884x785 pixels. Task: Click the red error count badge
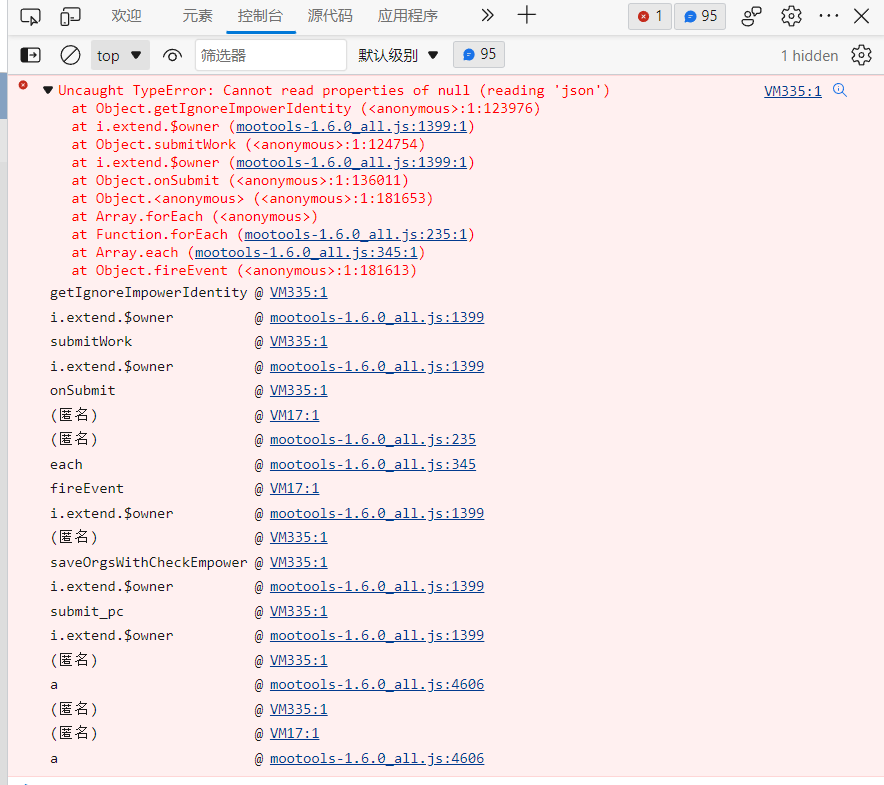pyautogui.click(x=650, y=16)
